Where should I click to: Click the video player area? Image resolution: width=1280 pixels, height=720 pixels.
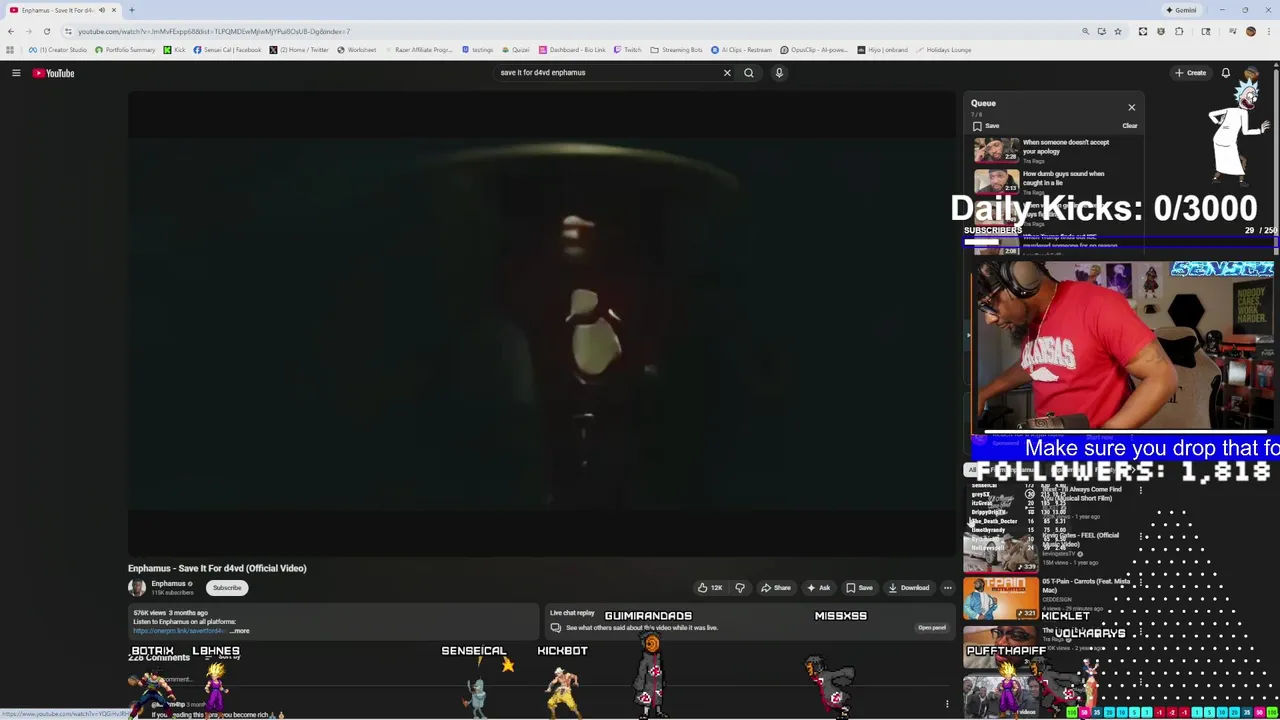pyautogui.click(x=542, y=323)
